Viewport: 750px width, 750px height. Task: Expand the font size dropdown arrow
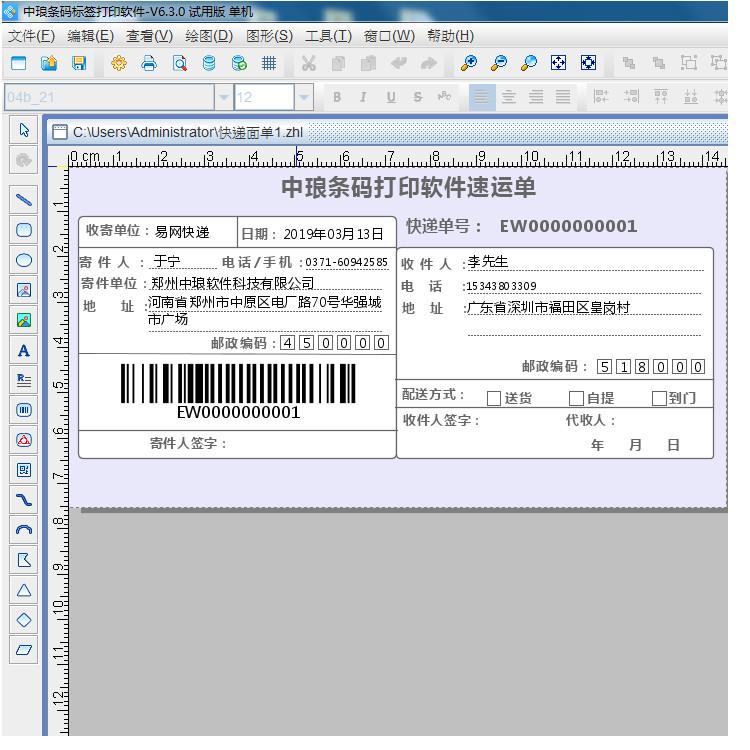point(304,97)
